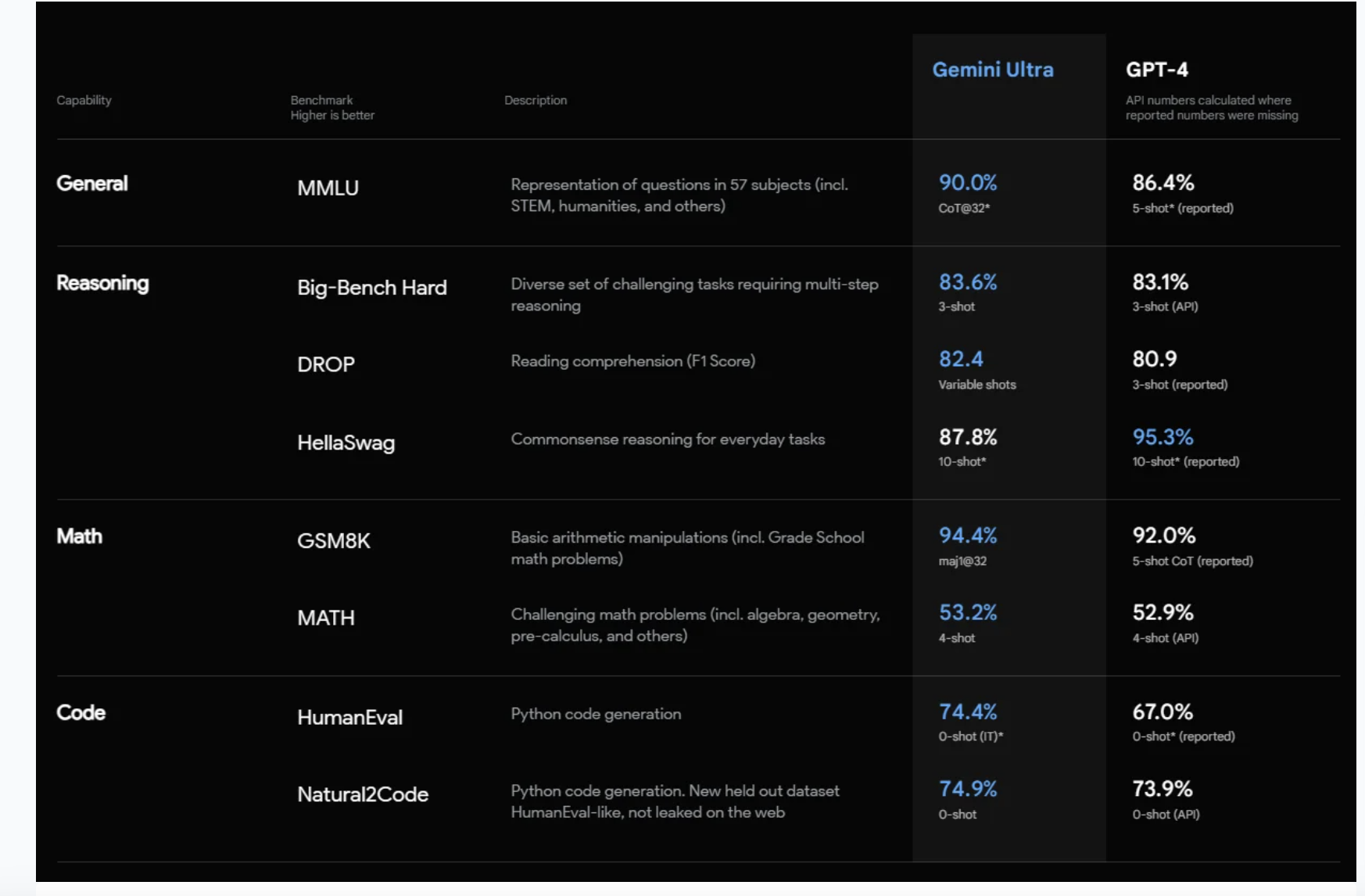Click GPT-4's highlighted 95.3% HellaSwag score
1365x896 pixels.
click(1163, 437)
